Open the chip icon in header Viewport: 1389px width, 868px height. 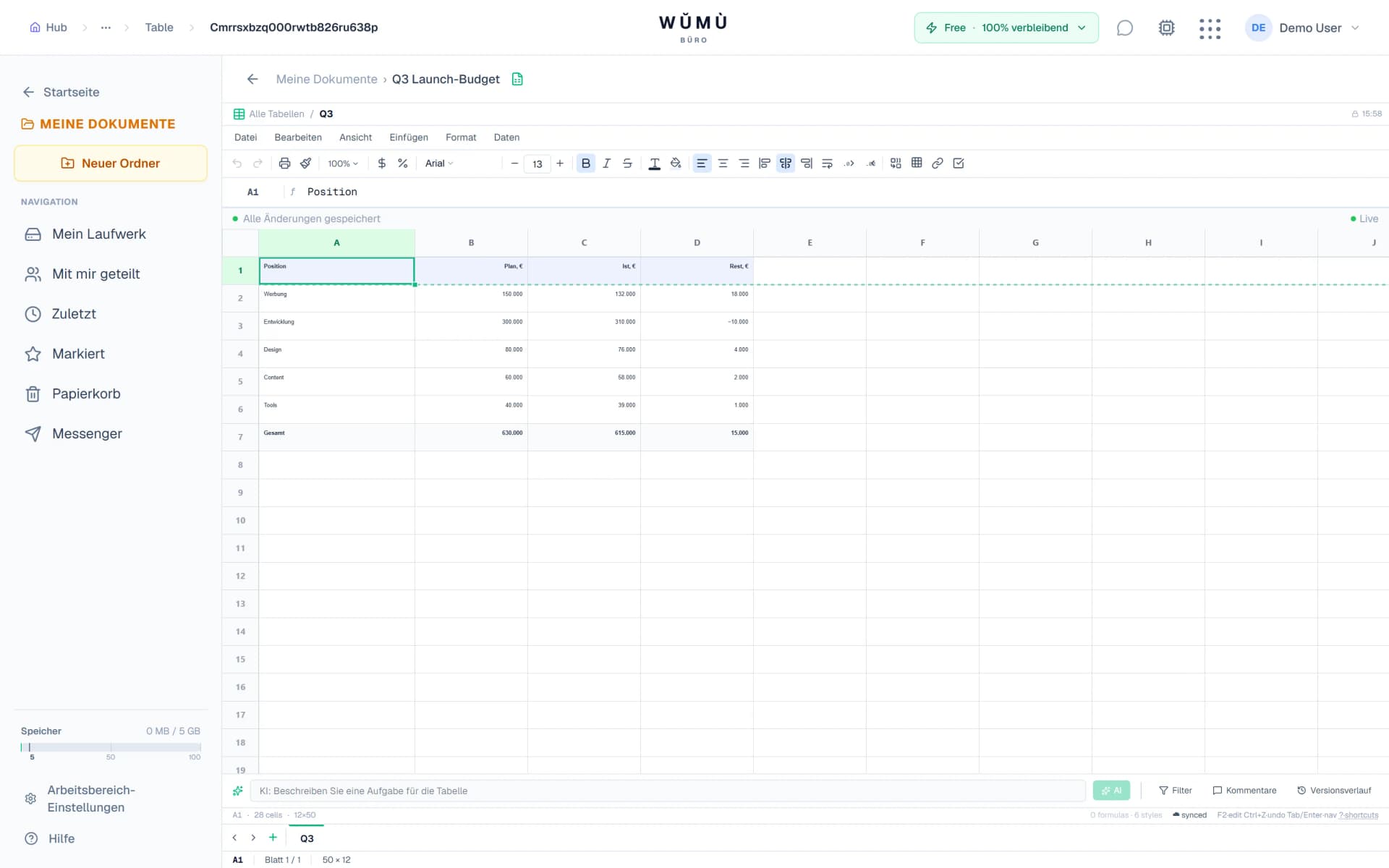pos(1166,27)
